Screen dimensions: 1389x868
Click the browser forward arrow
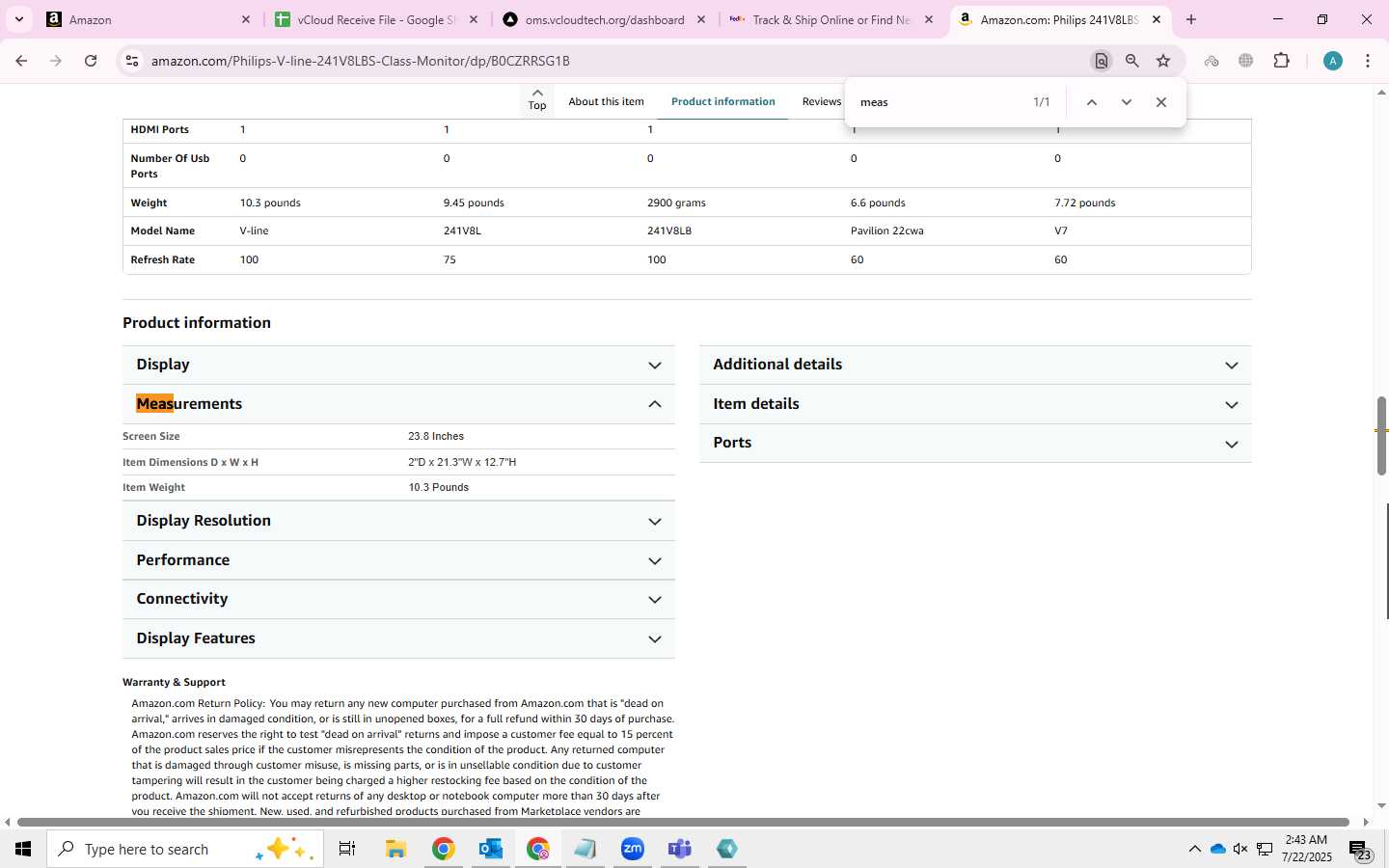coord(56,61)
